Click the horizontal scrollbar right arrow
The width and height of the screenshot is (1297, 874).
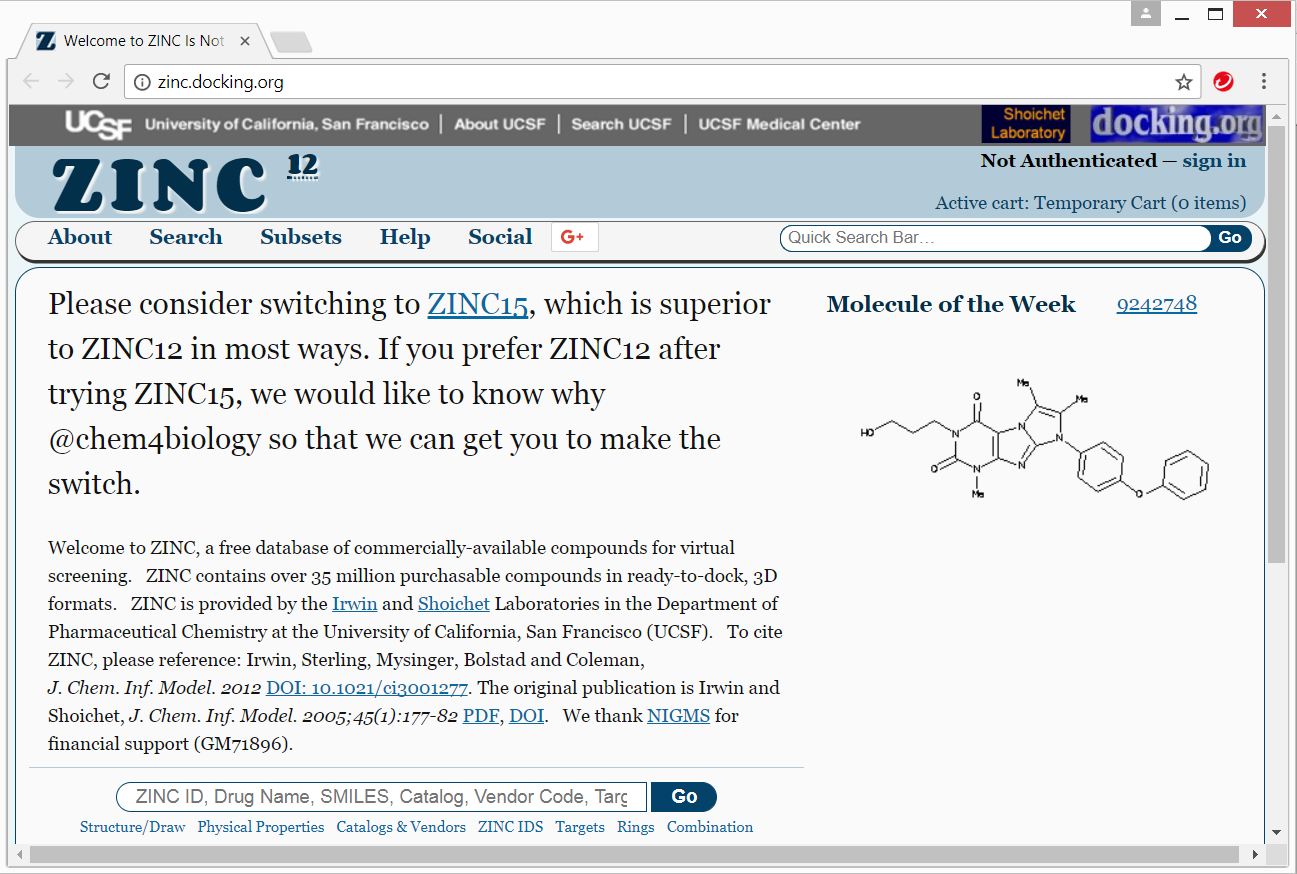tap(1256, 855)
